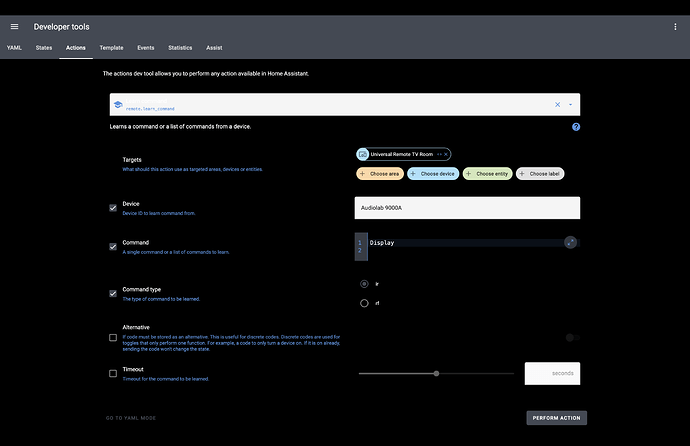Screen dimensions: 690x446
Task: Clear the remote.learn_command action field
Action: click(x=557, y=104)
